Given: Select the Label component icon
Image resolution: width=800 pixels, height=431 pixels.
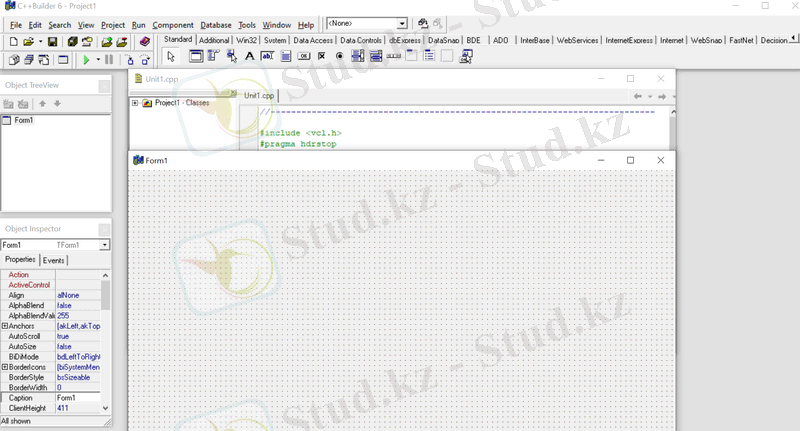Looking at the screenshot, I should [x=249, y=56].
